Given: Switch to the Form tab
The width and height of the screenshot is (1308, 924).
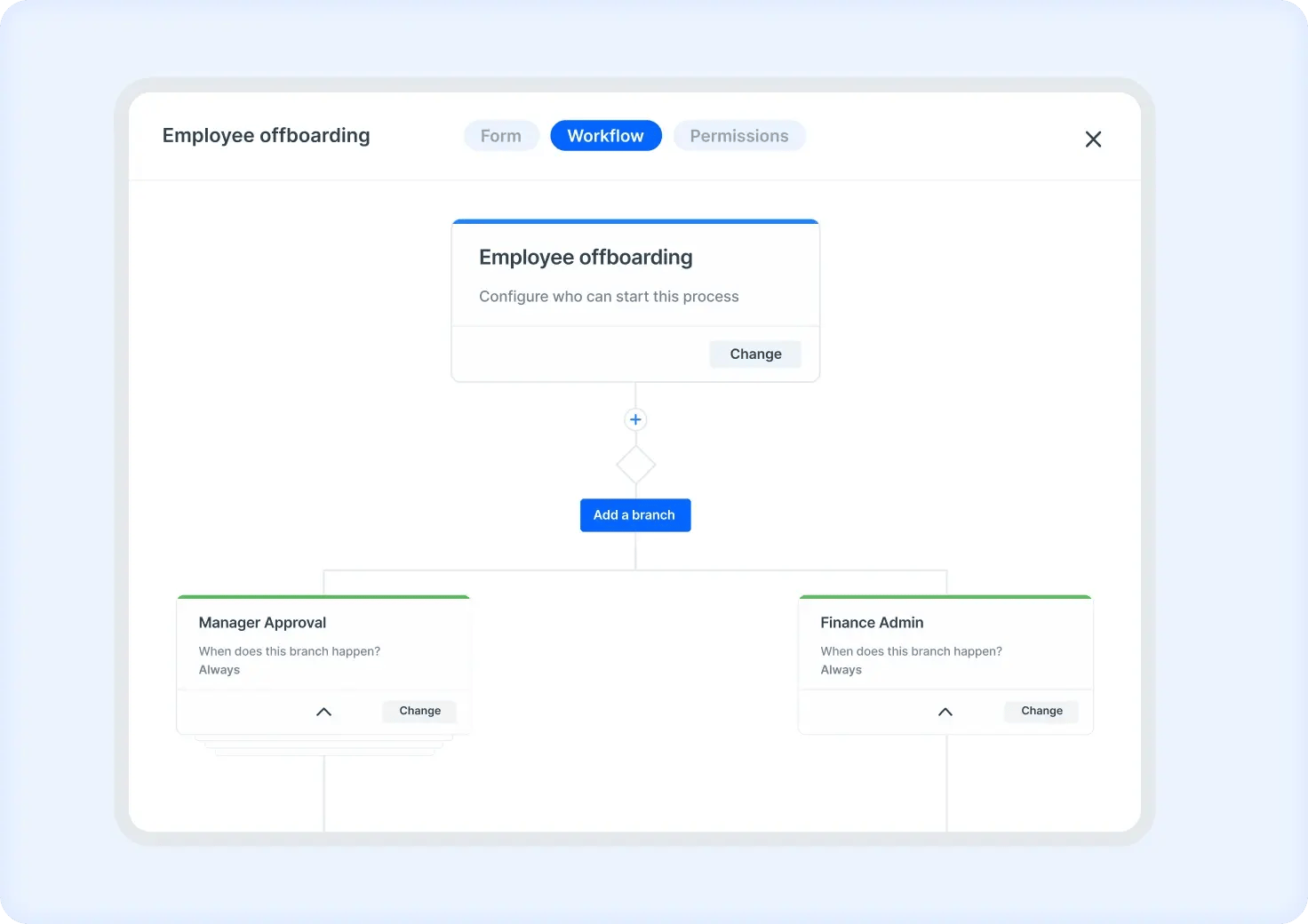Looking at the screenshot, I should (x=501, y=136).
